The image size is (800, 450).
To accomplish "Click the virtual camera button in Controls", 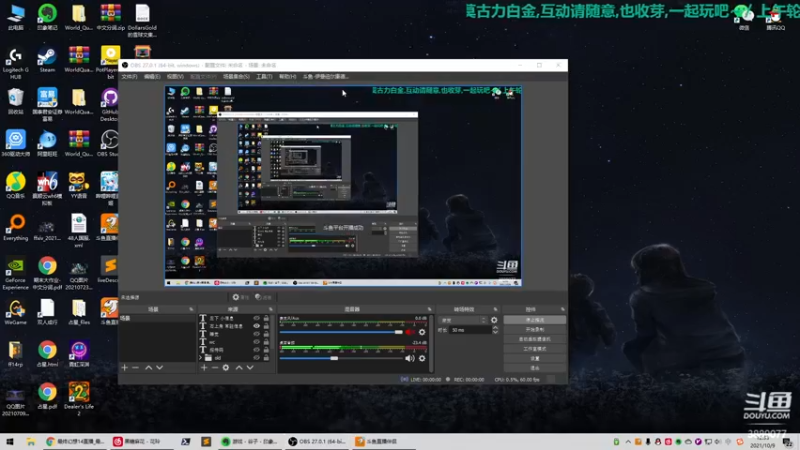I will click(x=535, y=339).
